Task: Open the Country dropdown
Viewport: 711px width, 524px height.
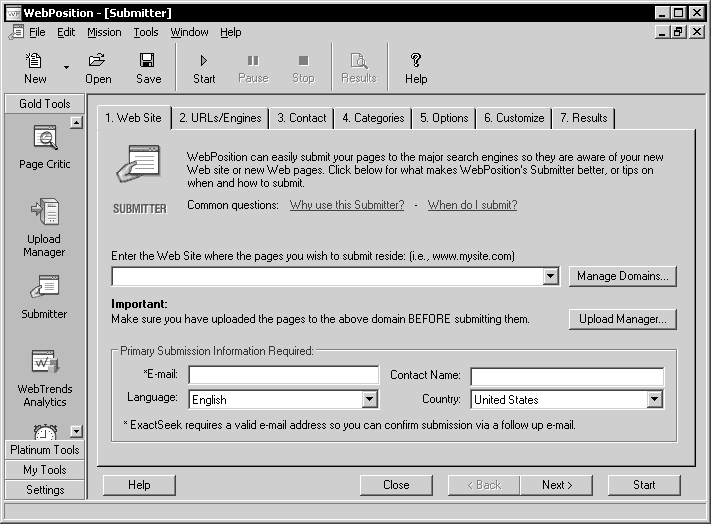Action: 654,399
